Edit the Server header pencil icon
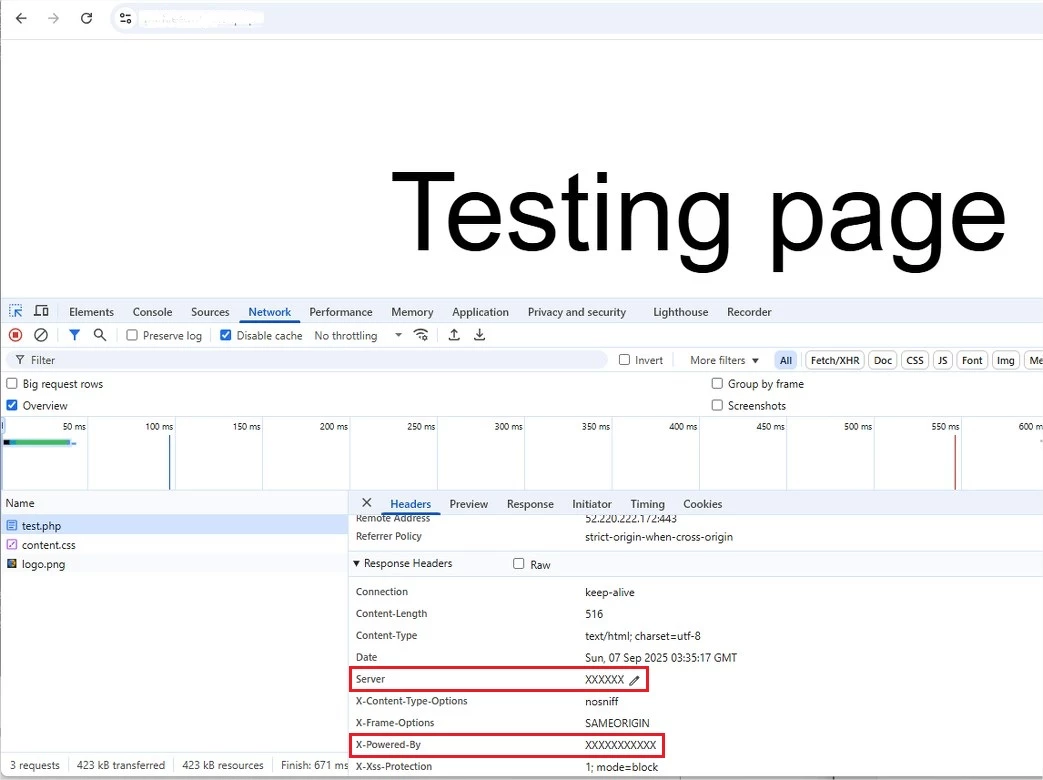The height and width of the screenshot is (780, 1043). (635, 680)
